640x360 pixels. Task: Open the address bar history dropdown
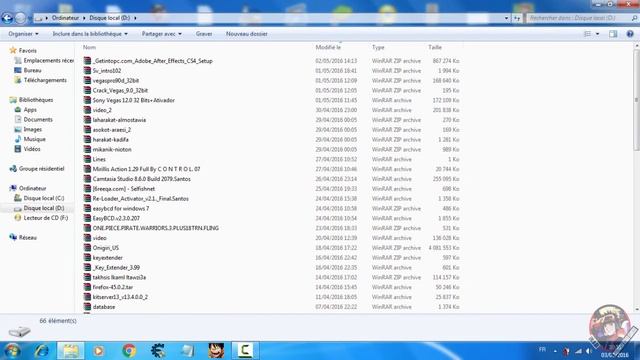coord(506,18)
